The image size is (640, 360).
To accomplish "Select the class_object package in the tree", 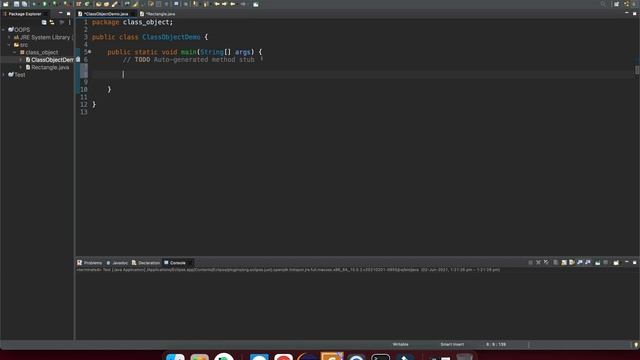I will click(39, 52).
